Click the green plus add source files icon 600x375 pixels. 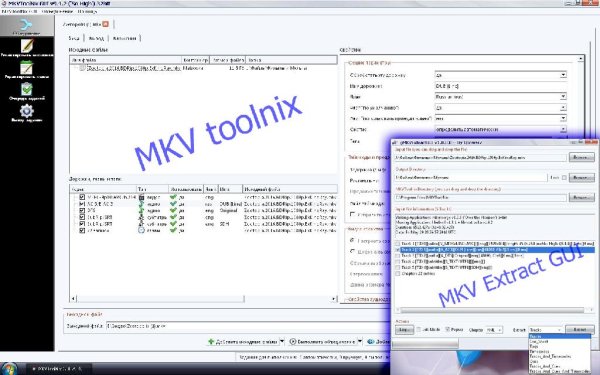211,341
